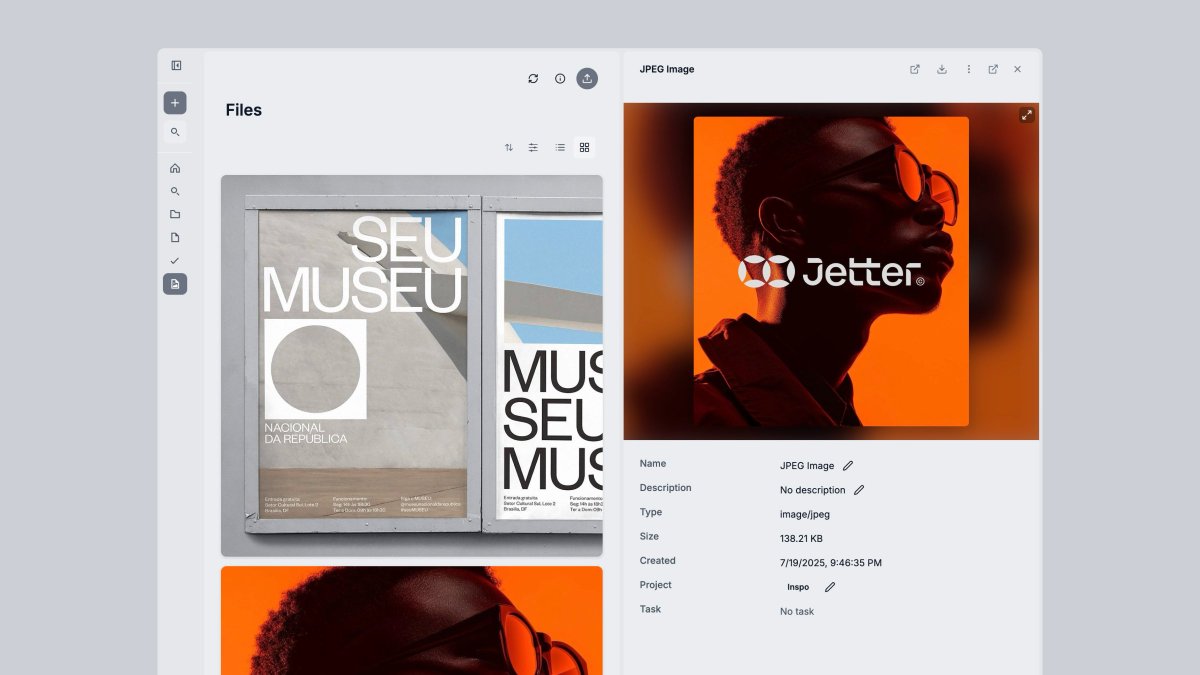1200x675 pixels.
Task: Edit the Name field with pencil icon
Action: [x=848, y=465]
